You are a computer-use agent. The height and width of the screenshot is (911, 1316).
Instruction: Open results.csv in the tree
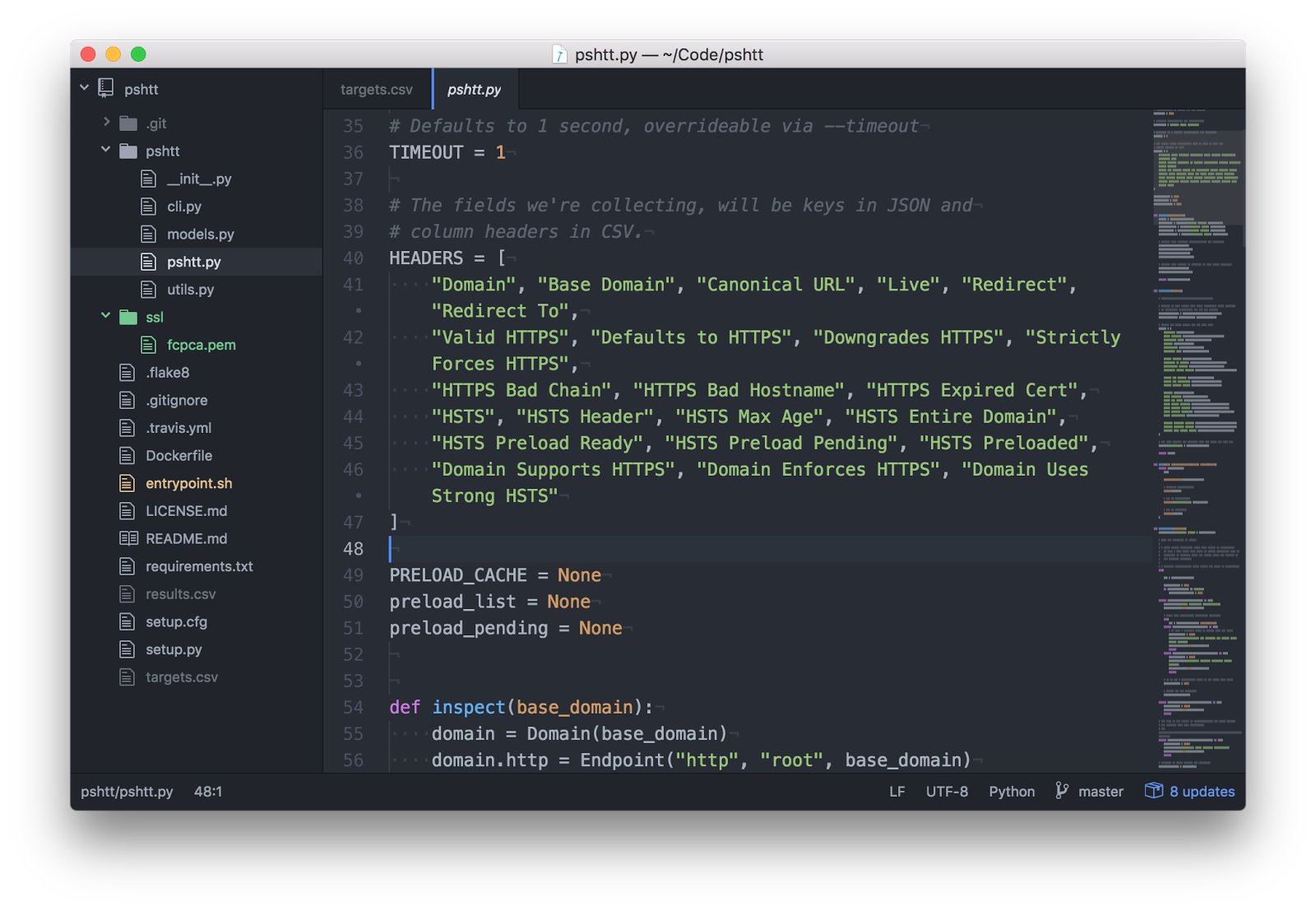(181, 594)
